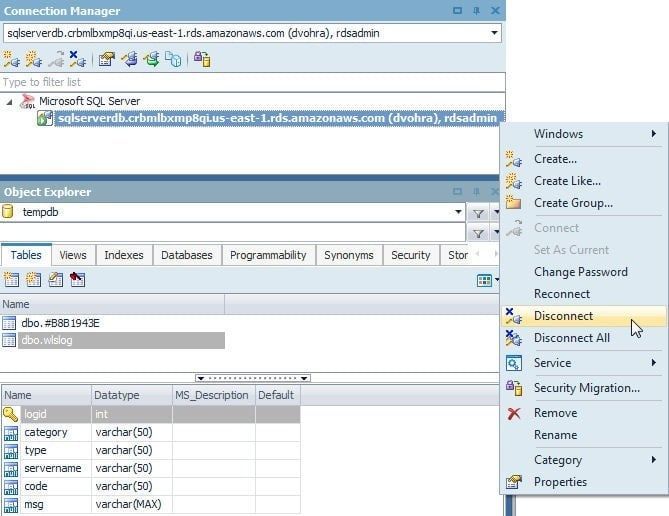Choose Create... in the context menu

584,159
